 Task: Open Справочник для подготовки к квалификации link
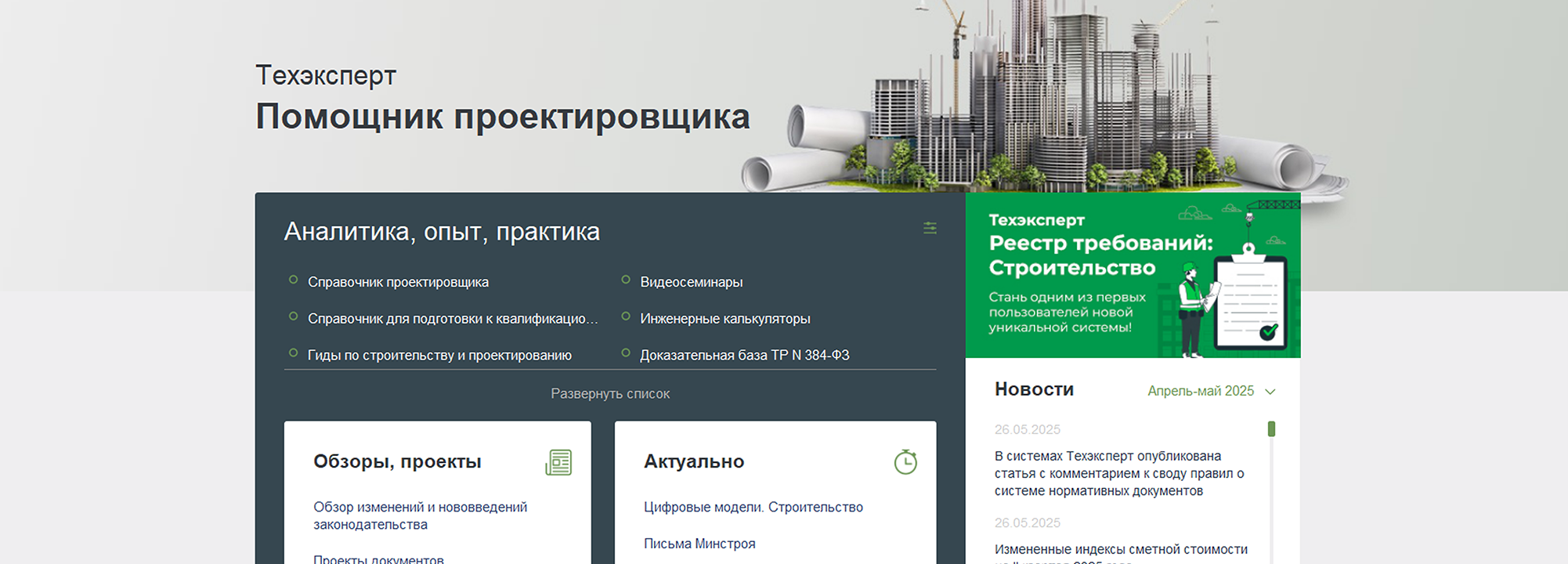pos(452,319)
